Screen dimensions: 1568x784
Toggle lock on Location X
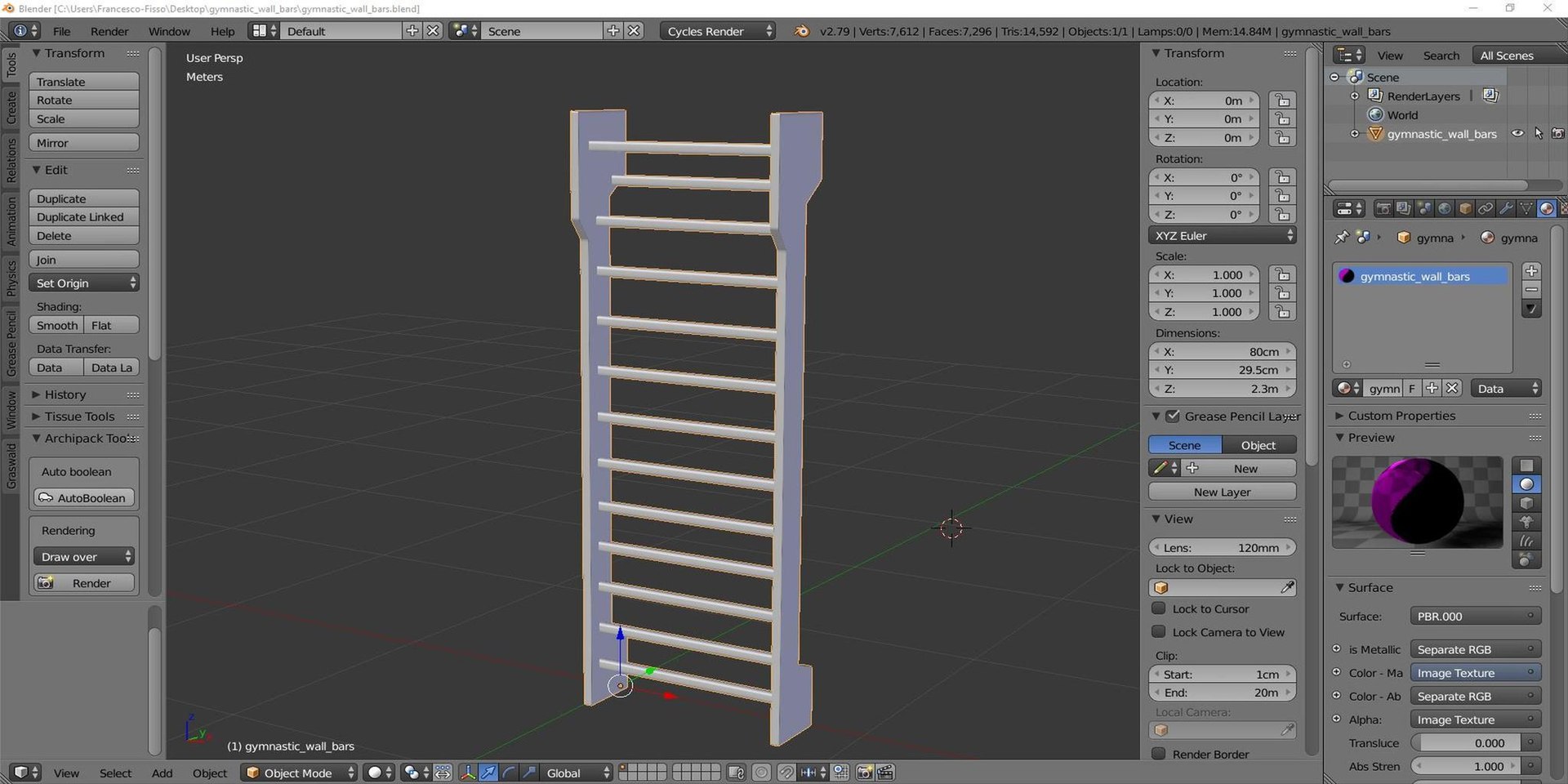click(x=1282, y=100)
